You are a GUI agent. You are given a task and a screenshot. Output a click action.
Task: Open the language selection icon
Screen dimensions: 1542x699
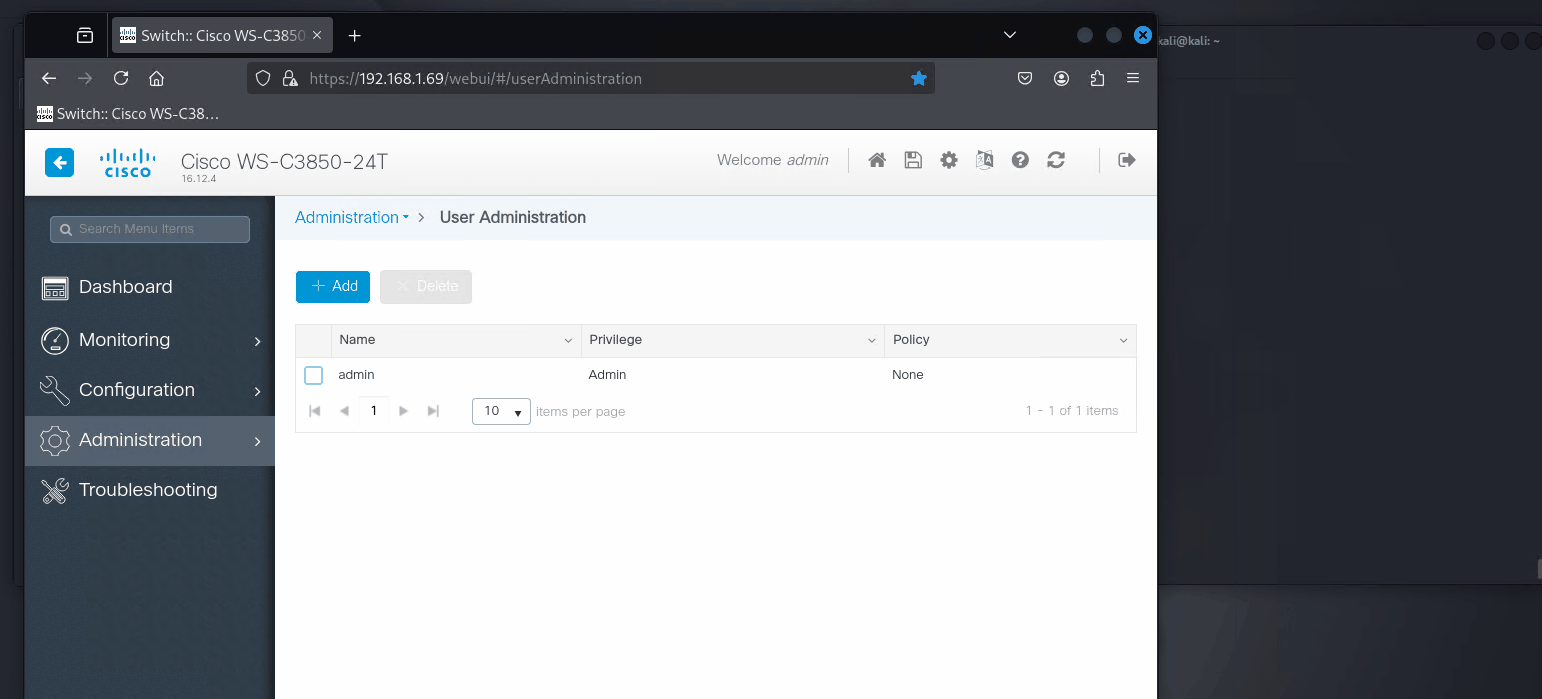985,160
